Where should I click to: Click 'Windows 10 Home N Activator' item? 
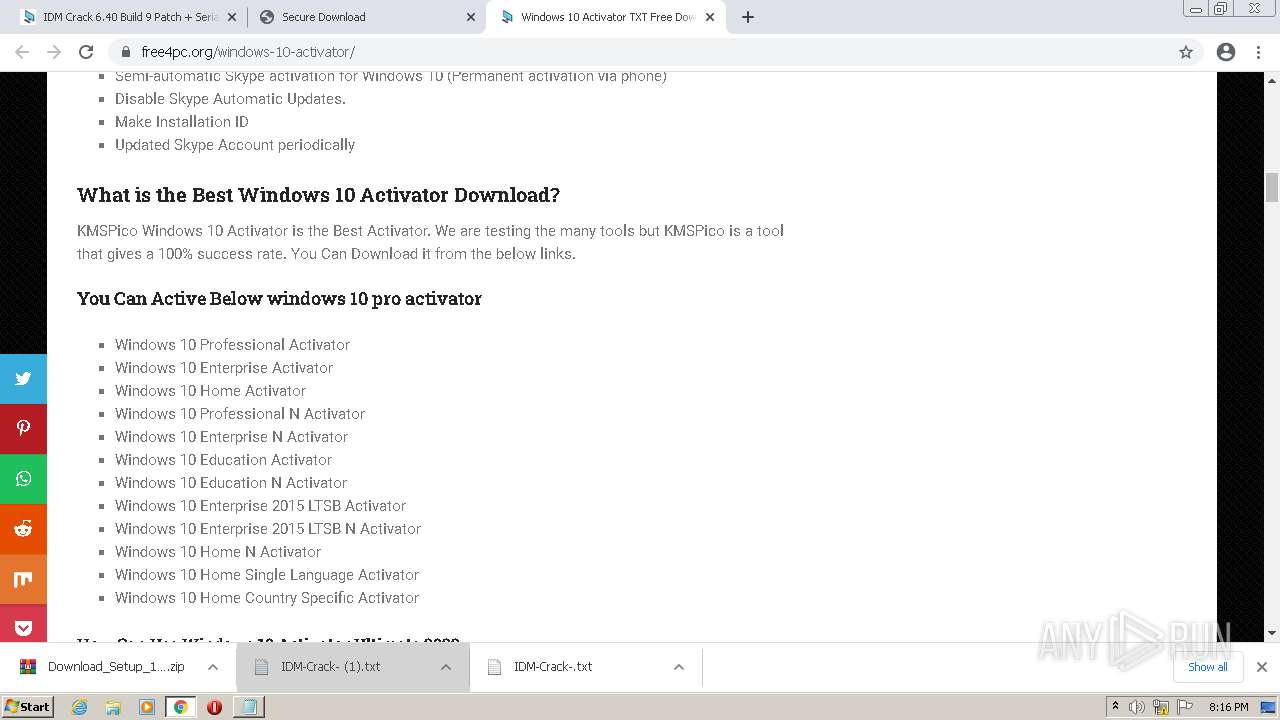click(218, 552)
